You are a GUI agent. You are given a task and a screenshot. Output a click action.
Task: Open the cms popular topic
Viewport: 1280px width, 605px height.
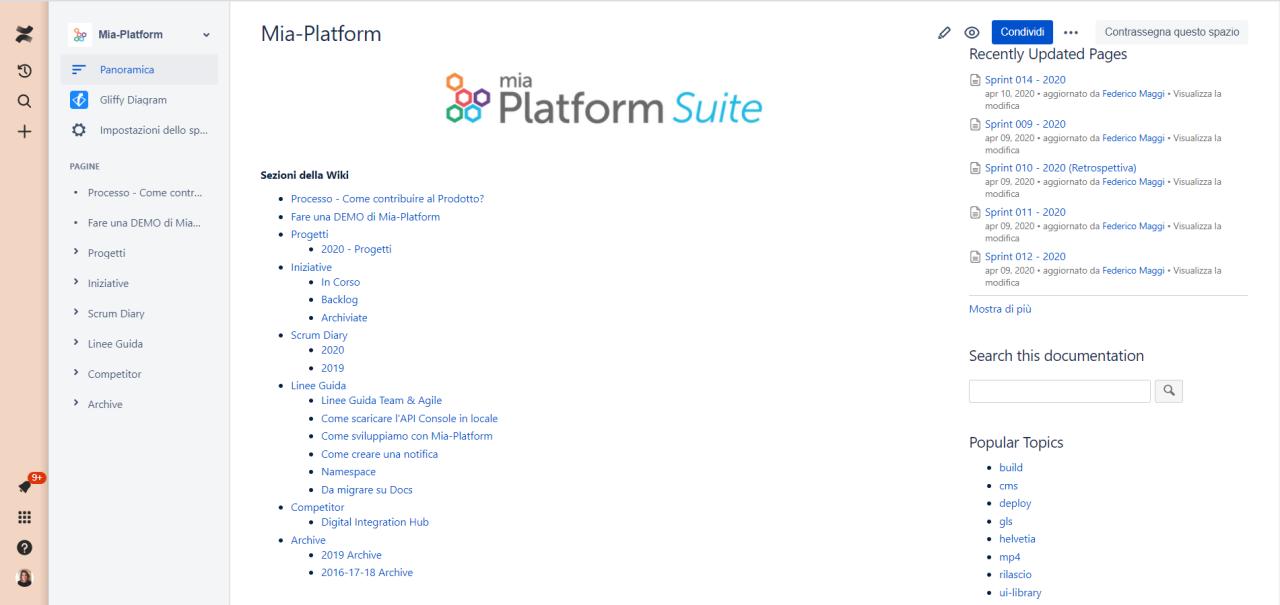[1008, 486]
